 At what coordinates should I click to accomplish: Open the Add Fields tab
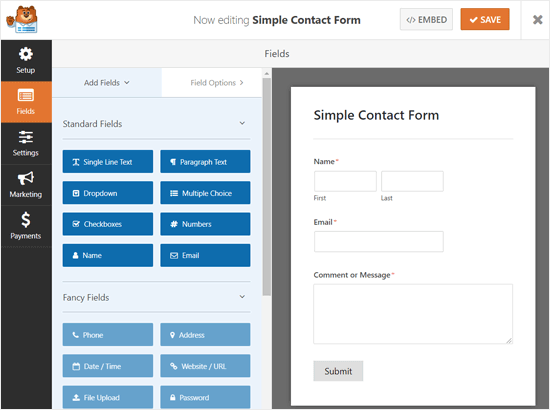point(107,83)
